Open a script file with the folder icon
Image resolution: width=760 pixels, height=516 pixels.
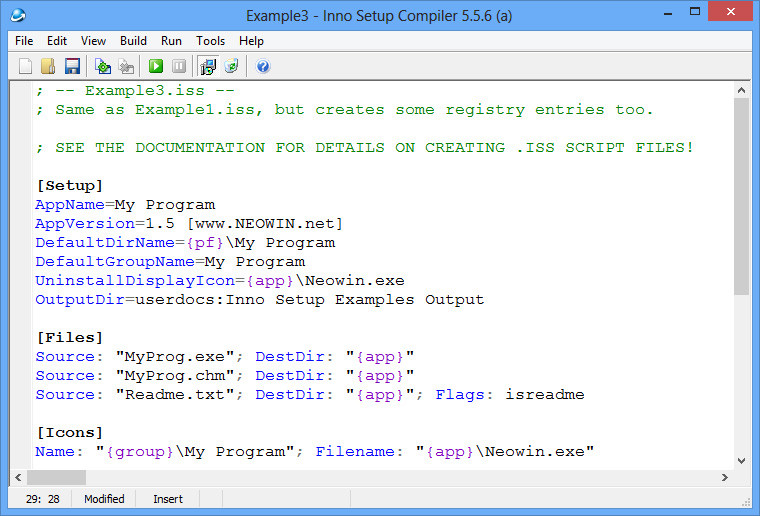point(48,66)
